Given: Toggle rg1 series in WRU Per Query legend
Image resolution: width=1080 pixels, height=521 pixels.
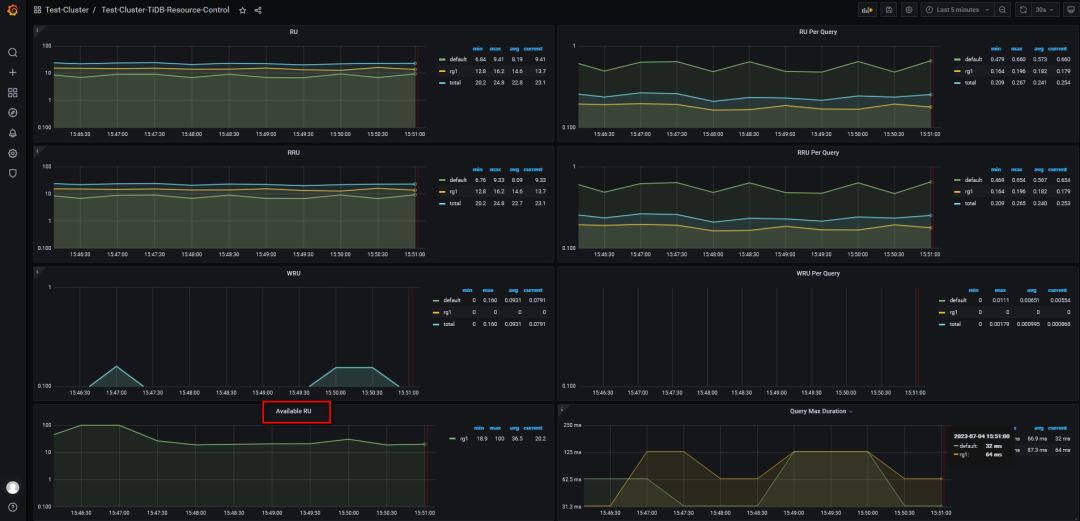Looking at the screenshot, I should [x=954, y=312].
